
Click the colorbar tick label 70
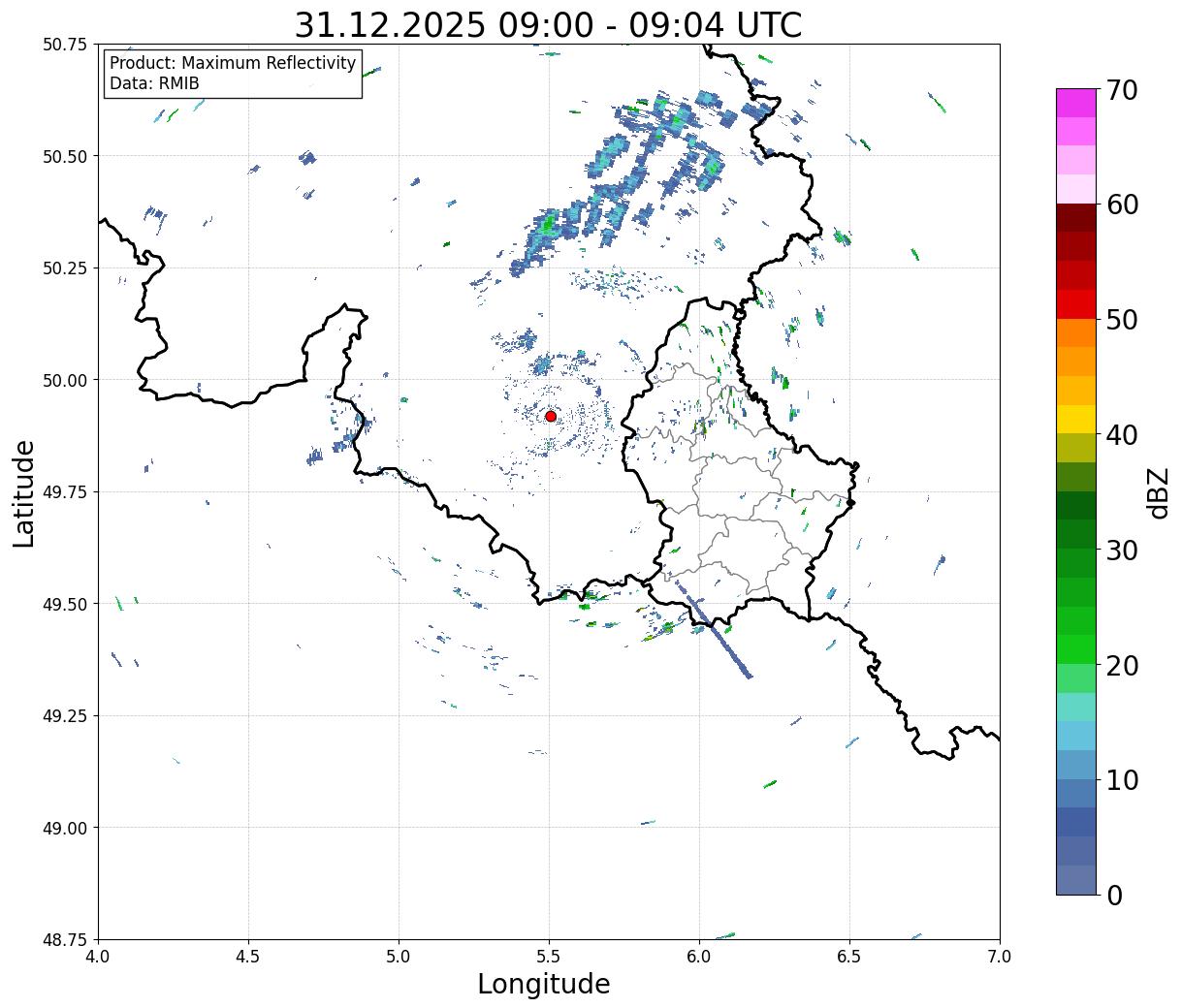[x=1121, y=90]
